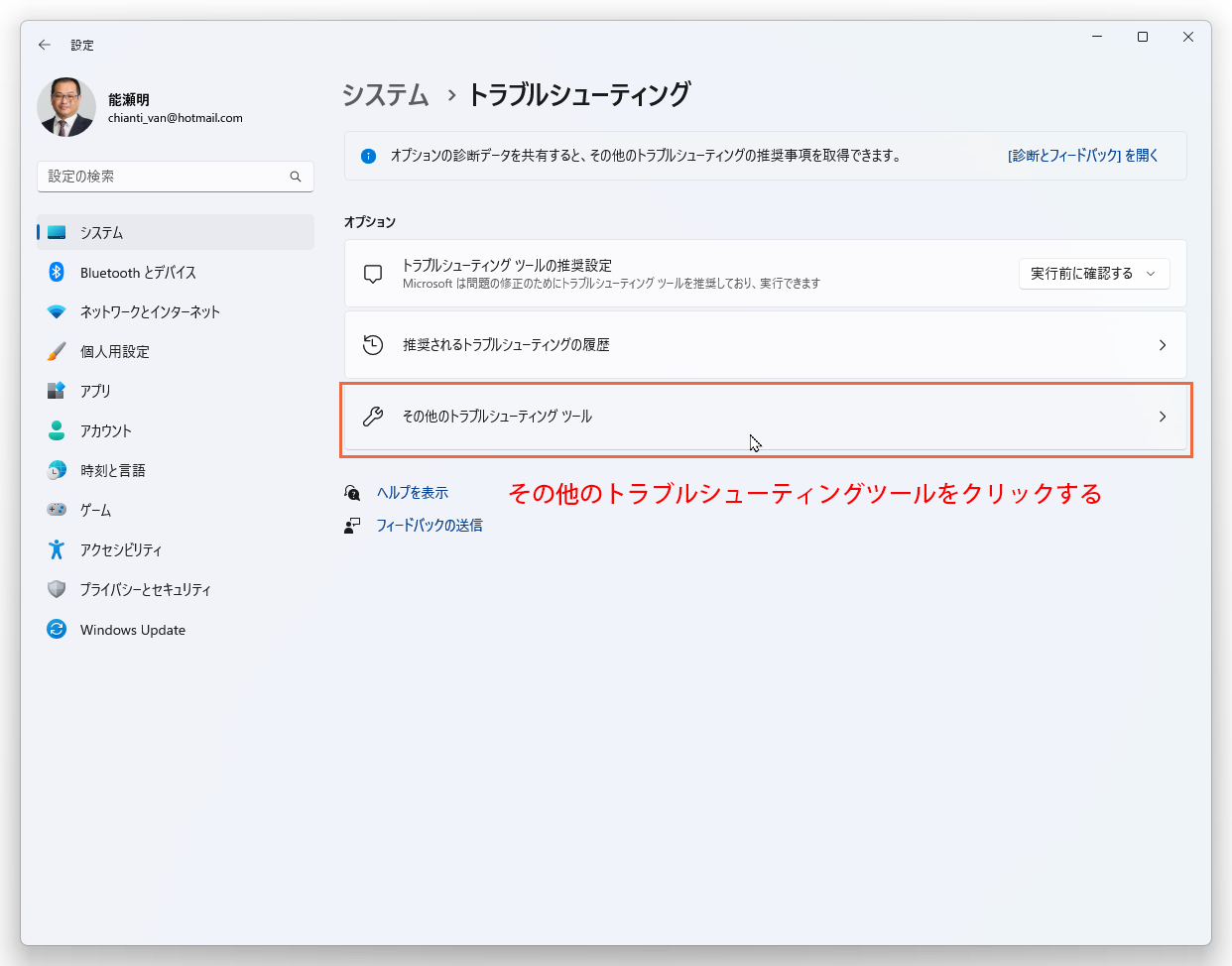This screenshot has height=966, width=1232.
Task: Click the プライバシーとセキュリティ shield icon
Action: 57,589
